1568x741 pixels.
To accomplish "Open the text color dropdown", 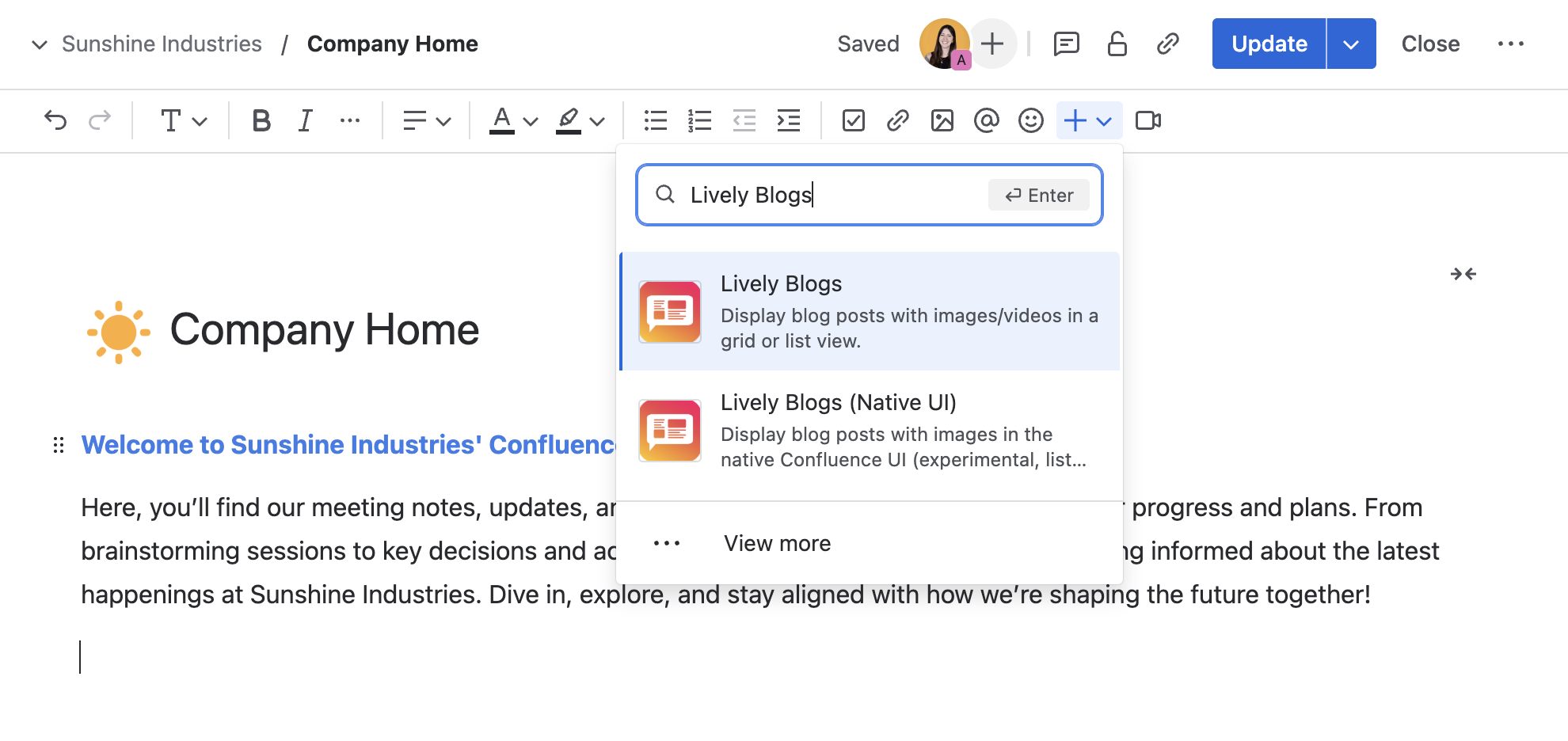I will [512, 120].
